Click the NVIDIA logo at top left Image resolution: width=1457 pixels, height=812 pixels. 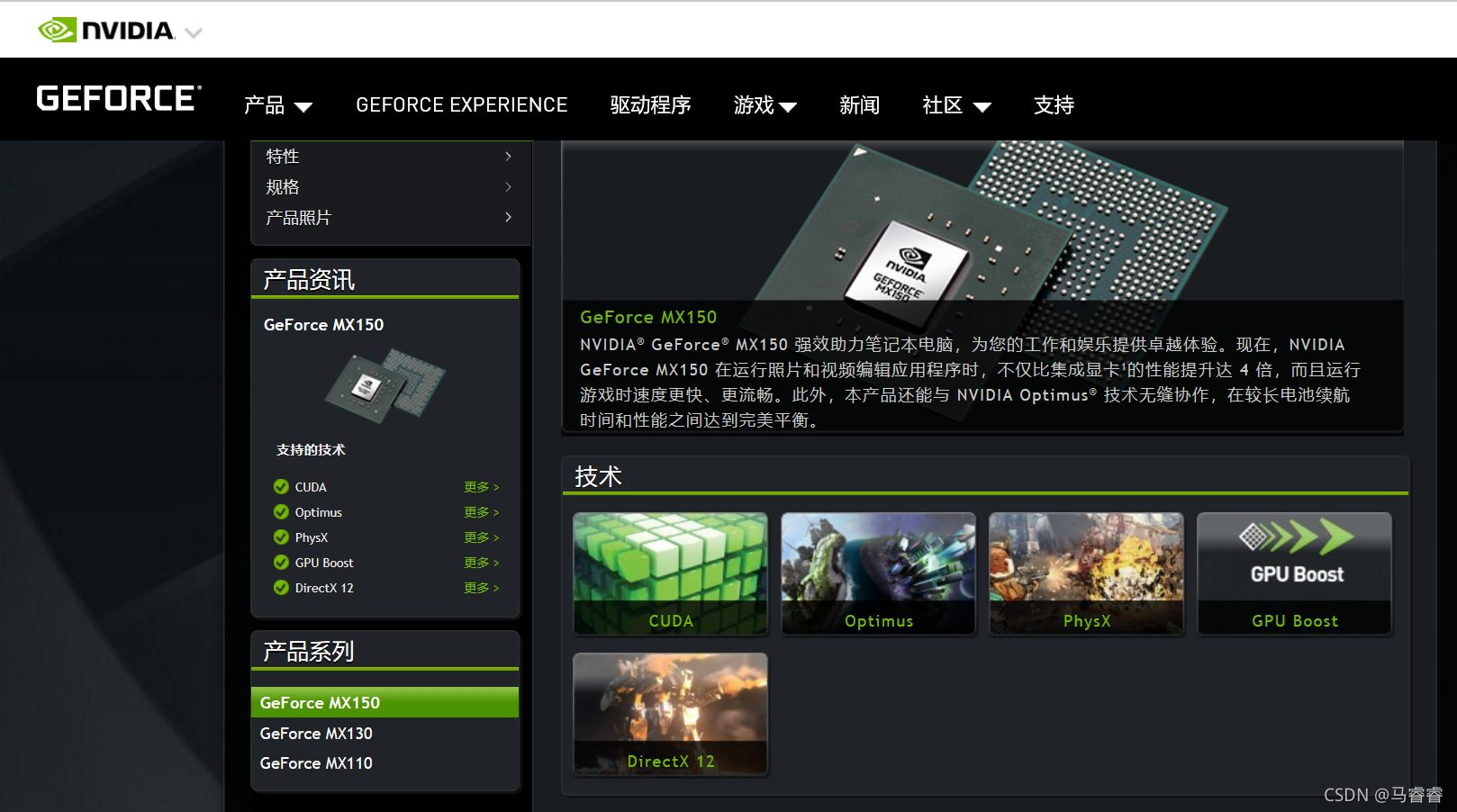106,31
